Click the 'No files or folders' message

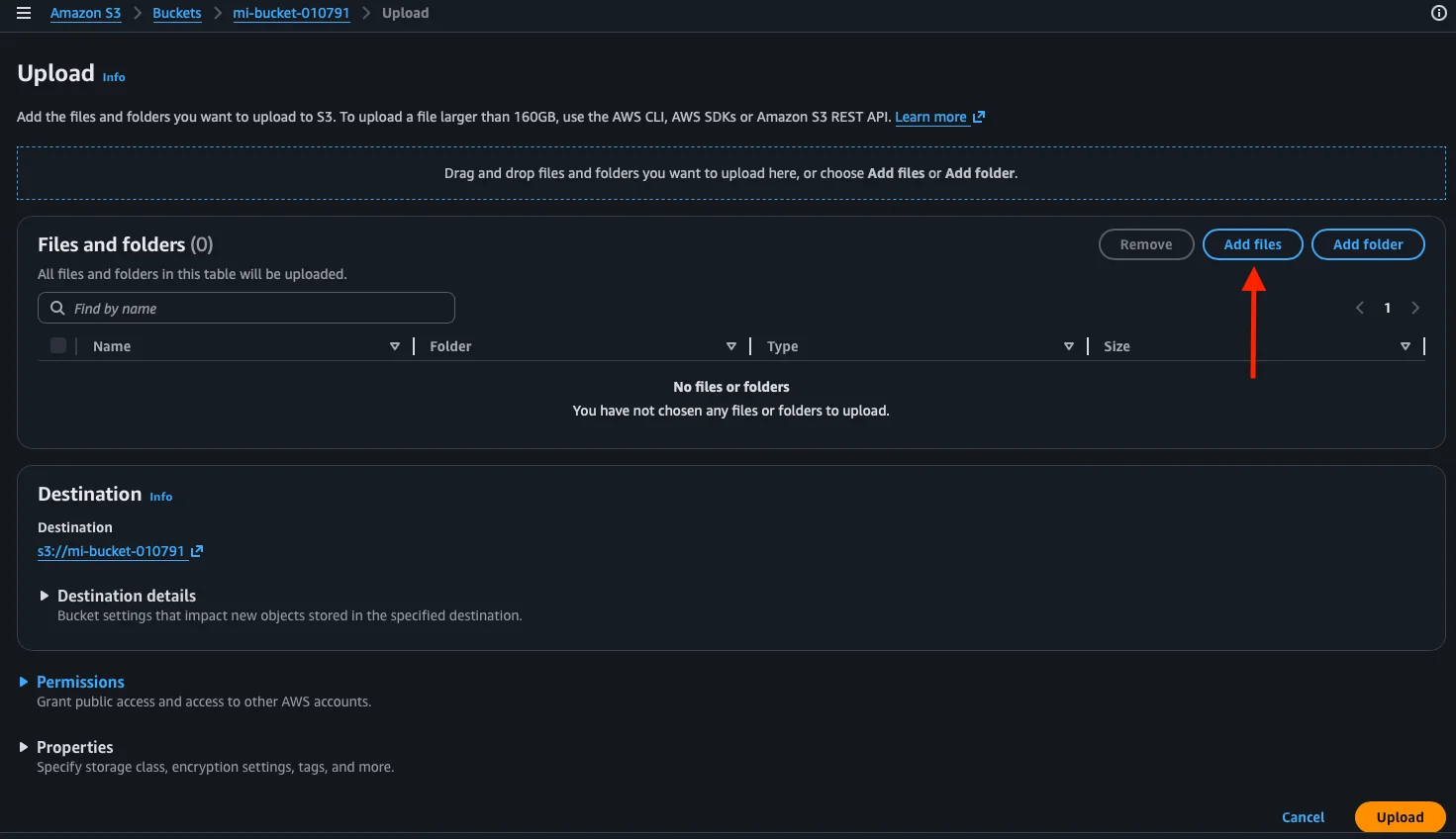731,387
